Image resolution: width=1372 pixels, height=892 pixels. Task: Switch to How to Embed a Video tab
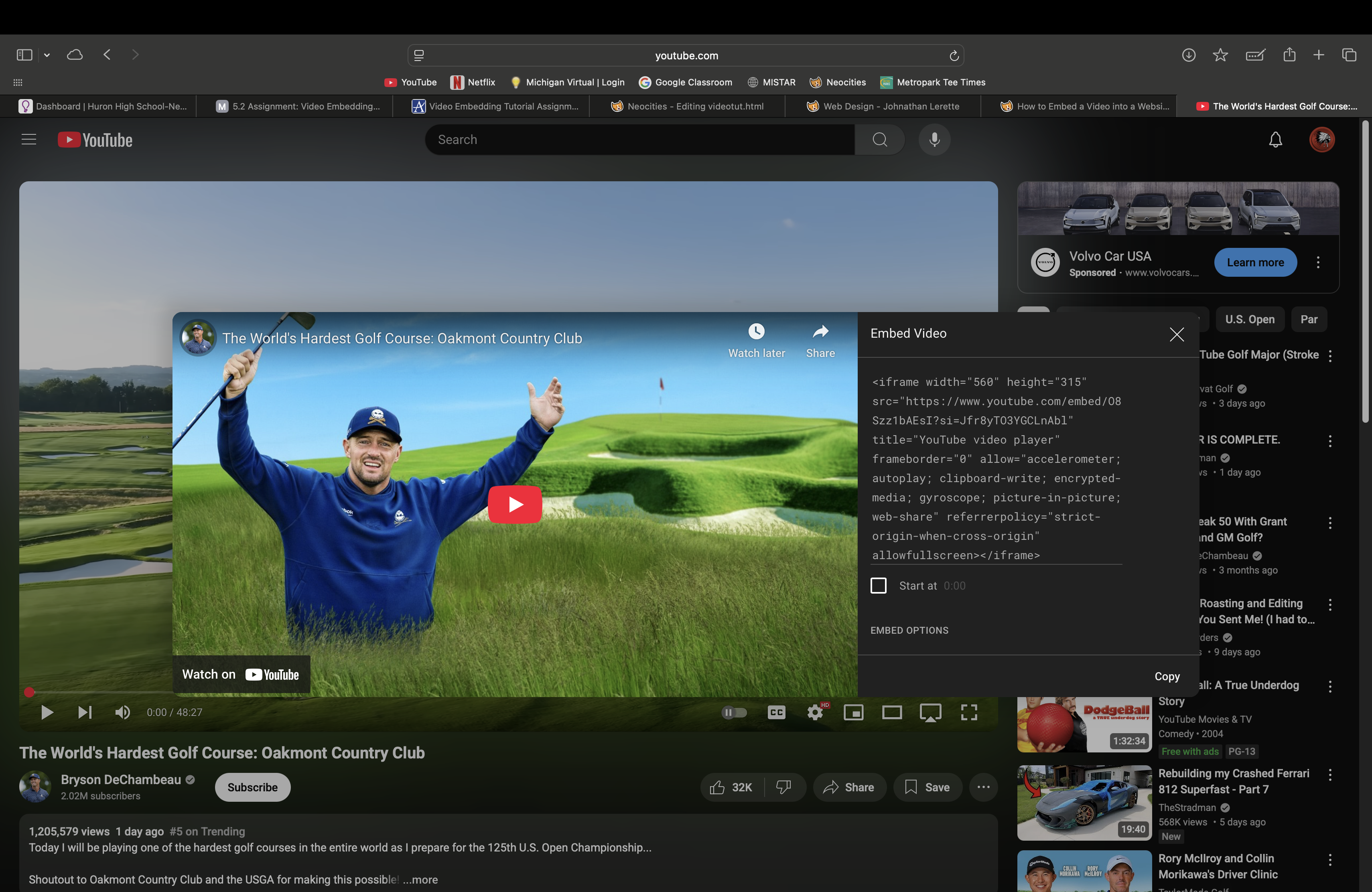pyautogui.click(x=1079, y=106)
